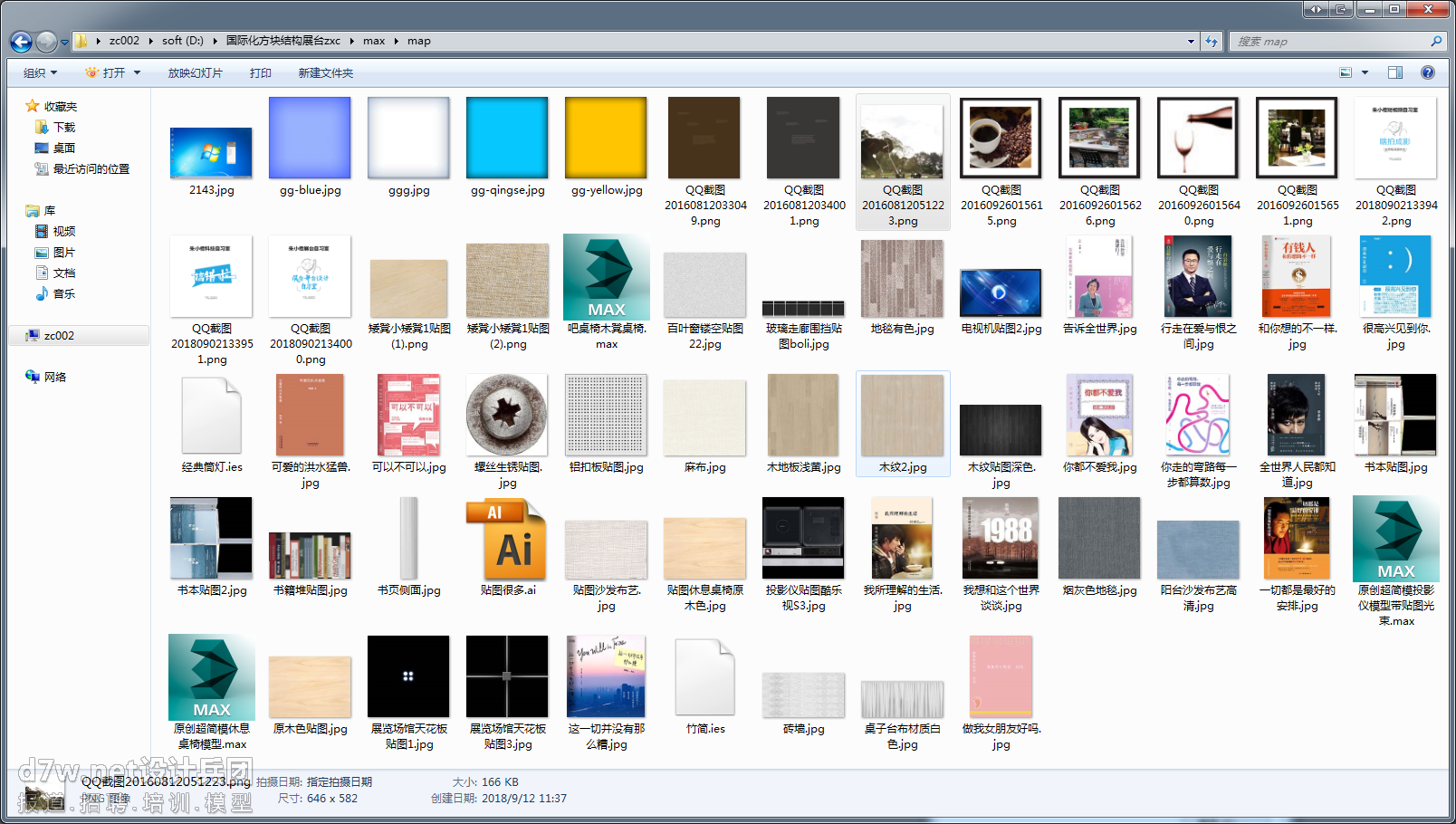The image size is (1456, 824).
Task: Open the help icon
Action: [x=1427, y=72]
